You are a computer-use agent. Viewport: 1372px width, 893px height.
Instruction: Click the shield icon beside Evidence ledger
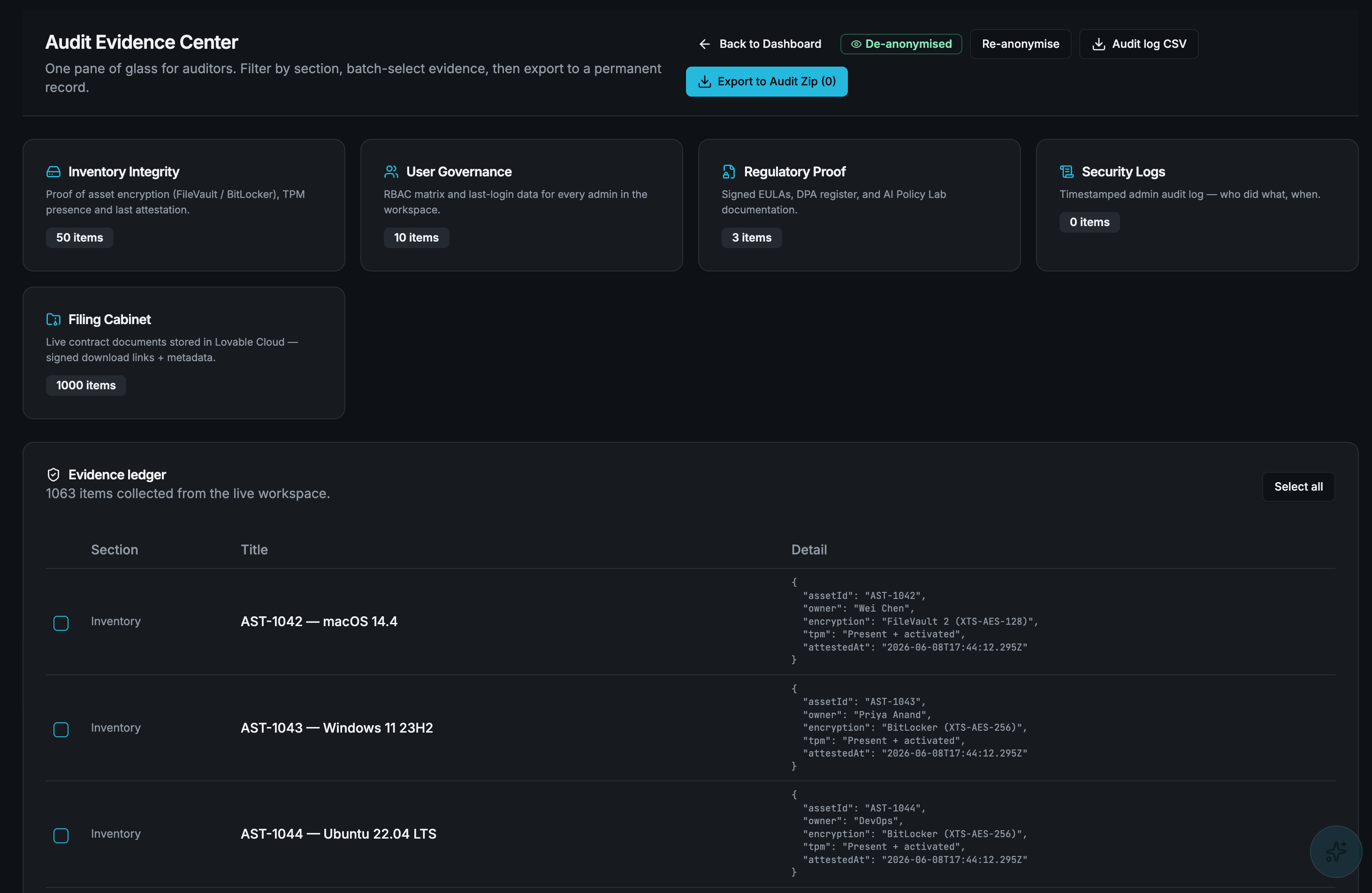(x=53, y=475)
